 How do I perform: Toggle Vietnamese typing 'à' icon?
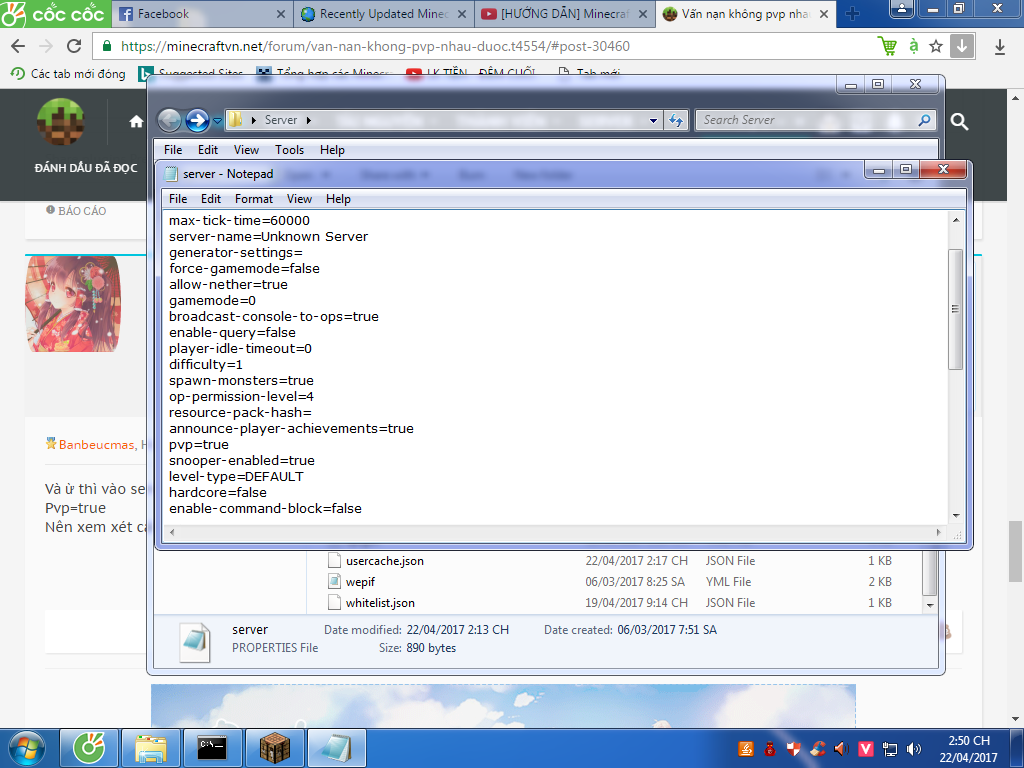914,46
